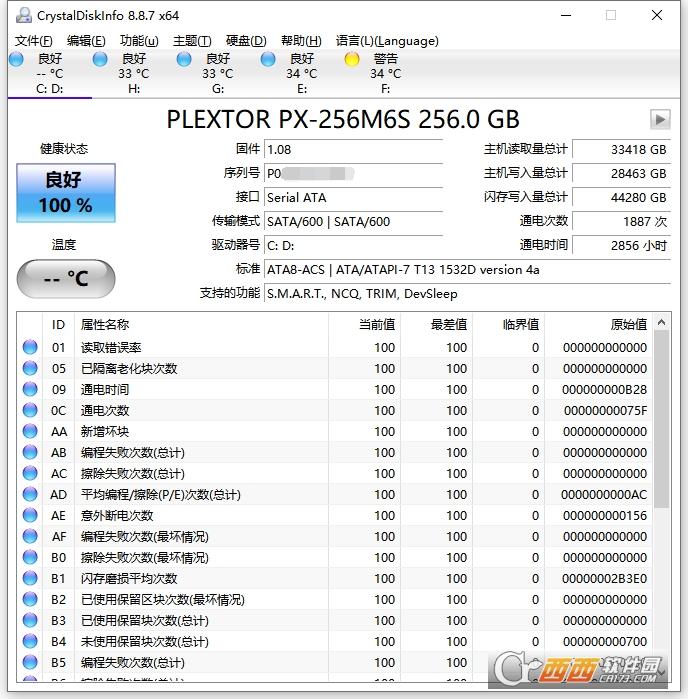Click the ID column header

(58, 325)
